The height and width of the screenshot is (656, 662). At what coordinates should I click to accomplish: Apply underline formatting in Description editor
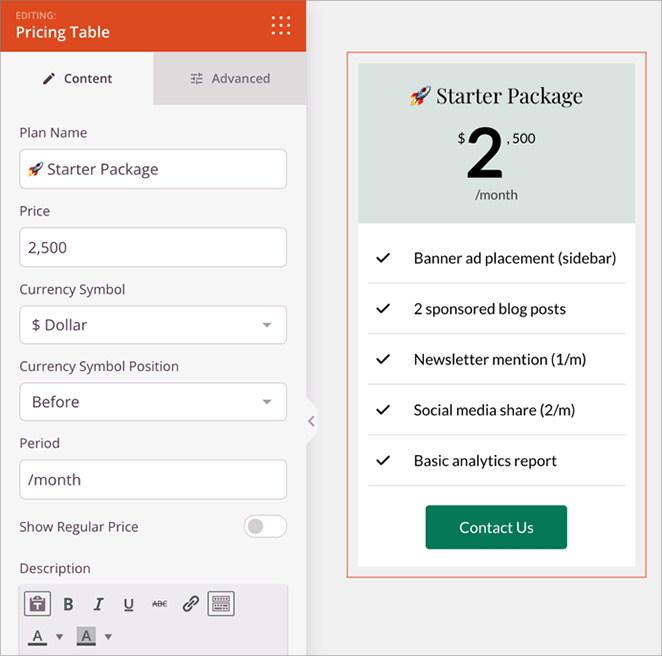129,604
